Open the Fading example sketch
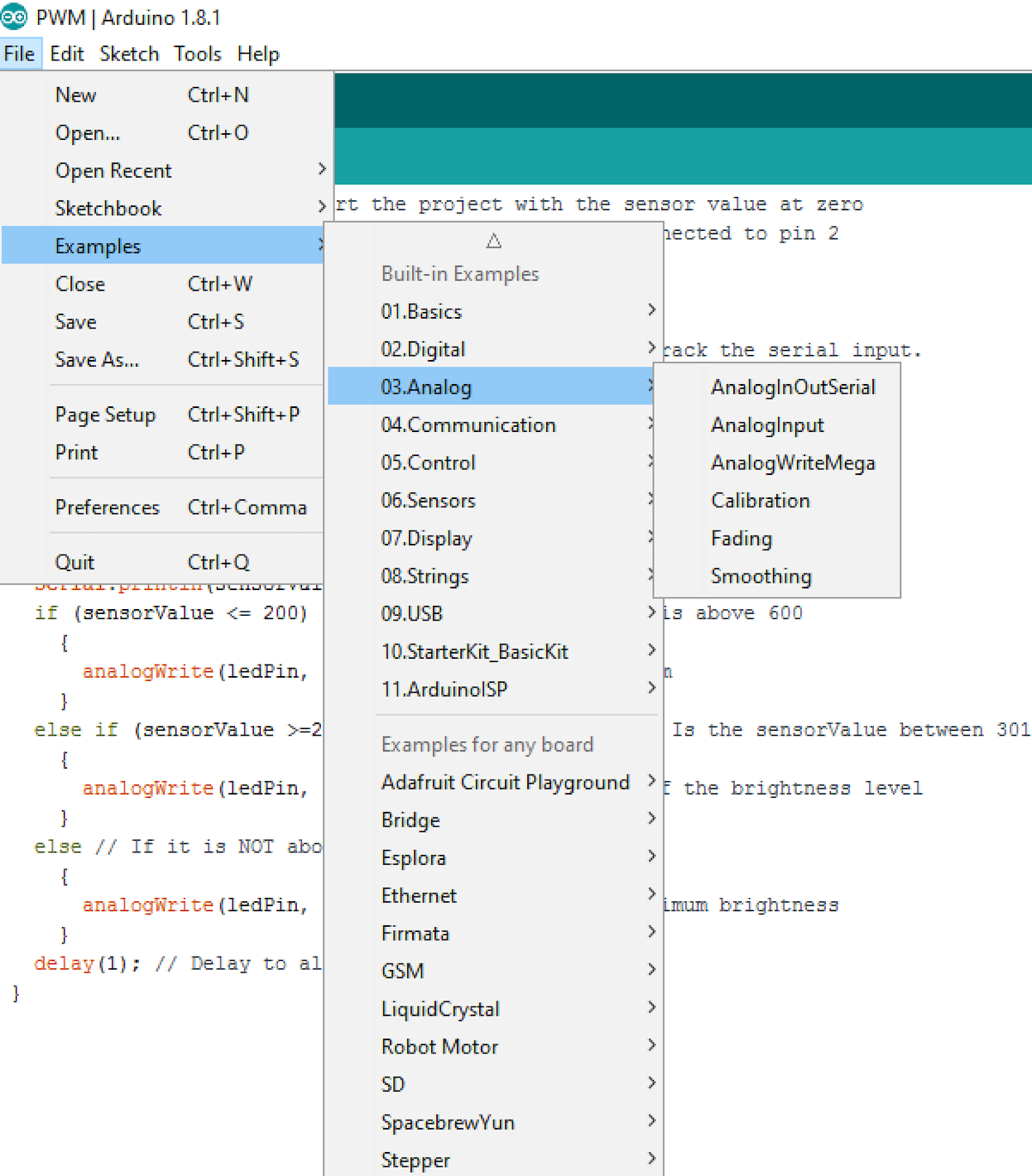This screenshot has width=1032, height=1176. (777, 539)
